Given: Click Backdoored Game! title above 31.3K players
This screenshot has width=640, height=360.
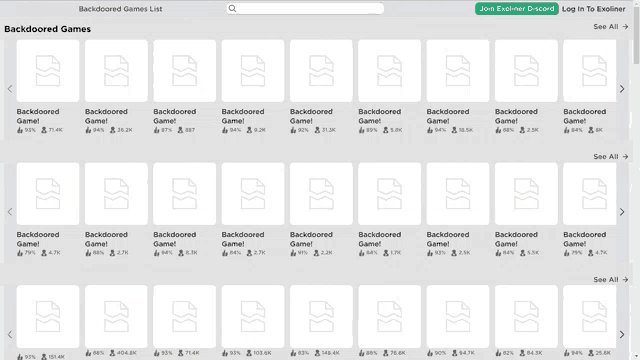Looking at the screenshot, I should 311,116.
